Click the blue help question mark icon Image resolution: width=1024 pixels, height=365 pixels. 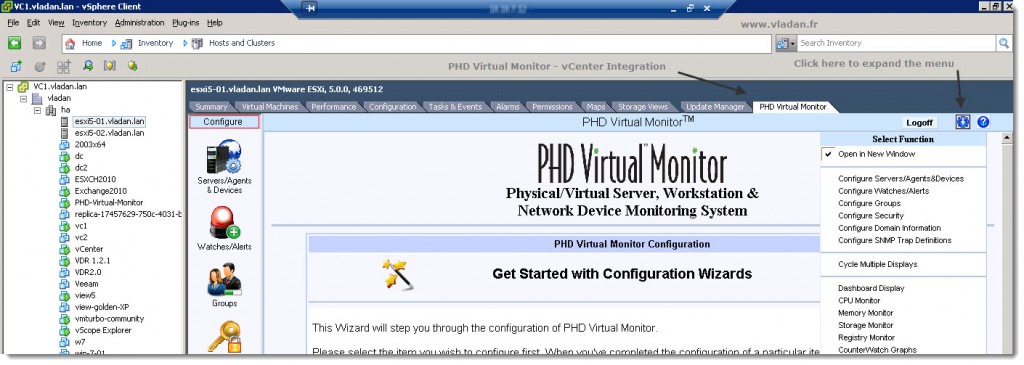(984, 122)
